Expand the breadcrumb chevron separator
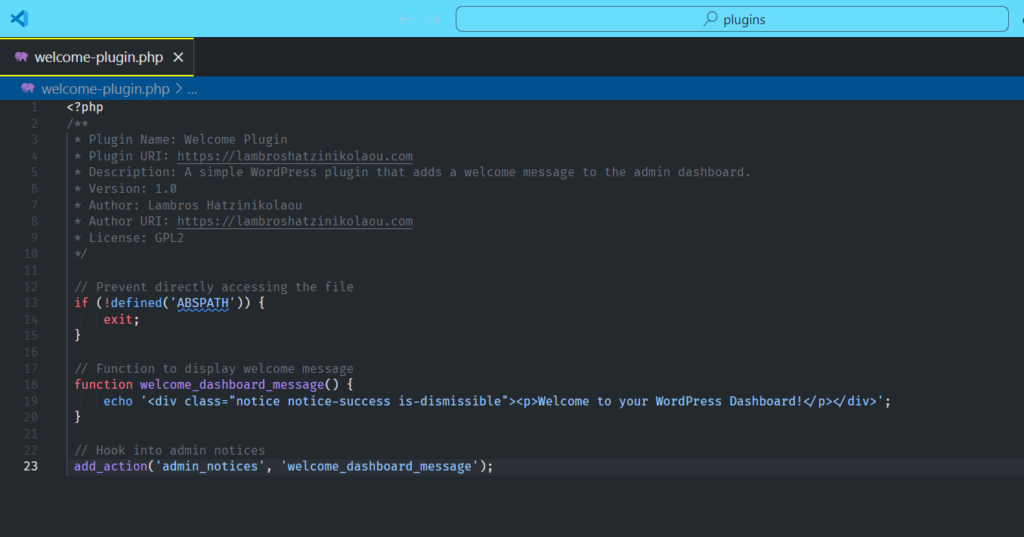Image resolution: width=1024 pixels, height=537 pixels. (178, 88)
